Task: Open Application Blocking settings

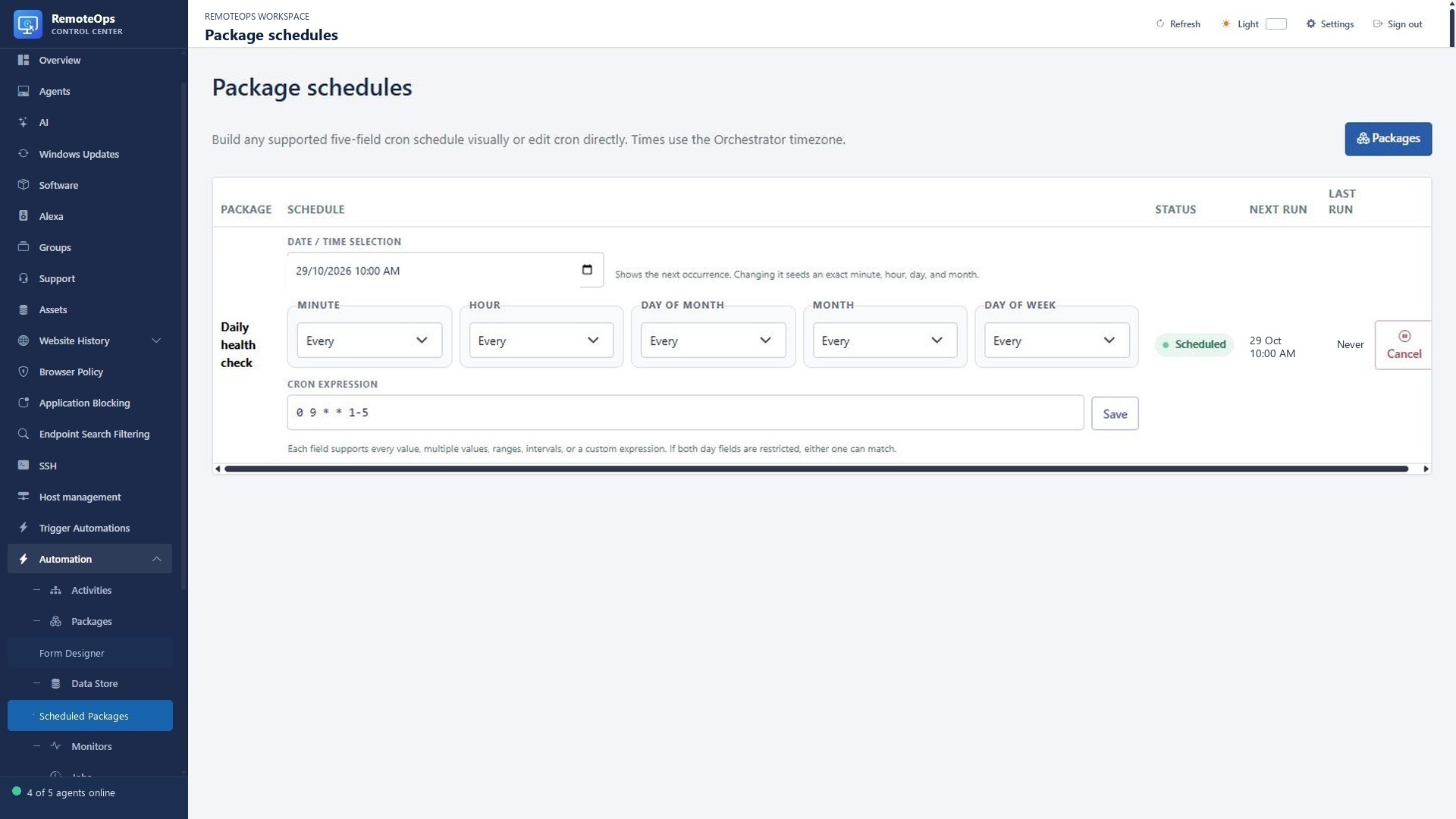Action: [90, 403]
